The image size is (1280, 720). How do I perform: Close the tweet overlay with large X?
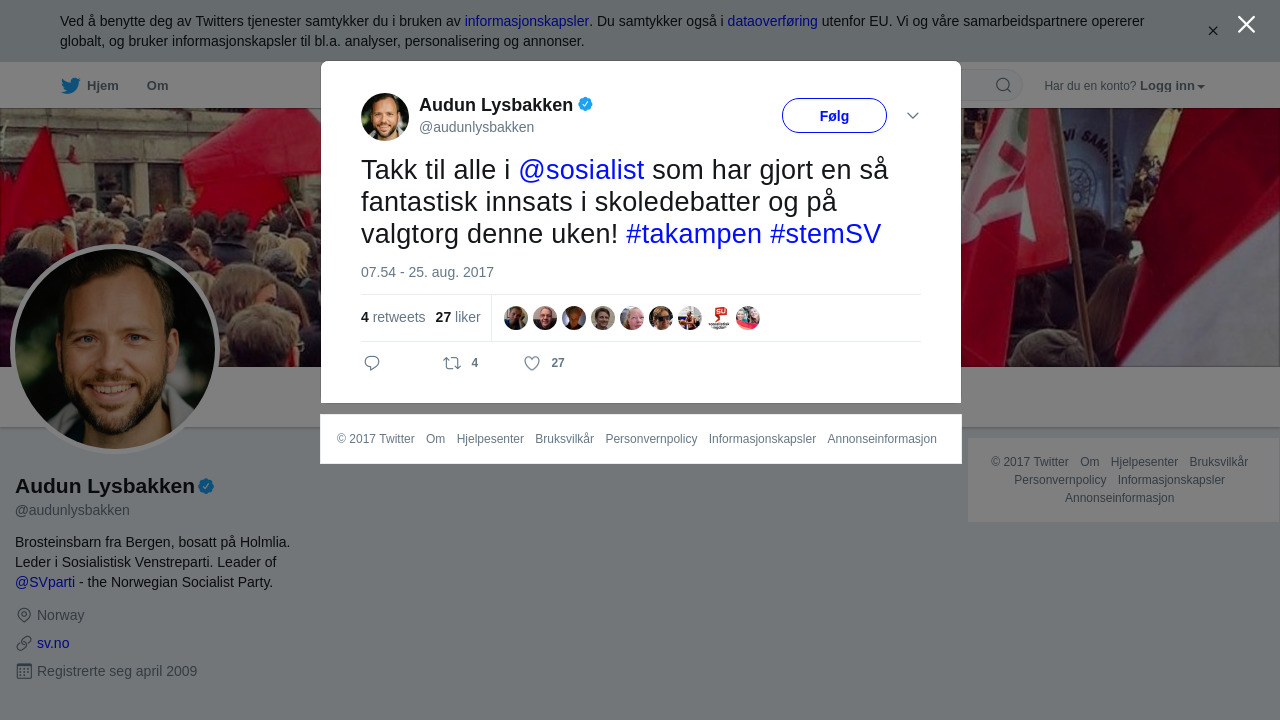[1246, 24]
